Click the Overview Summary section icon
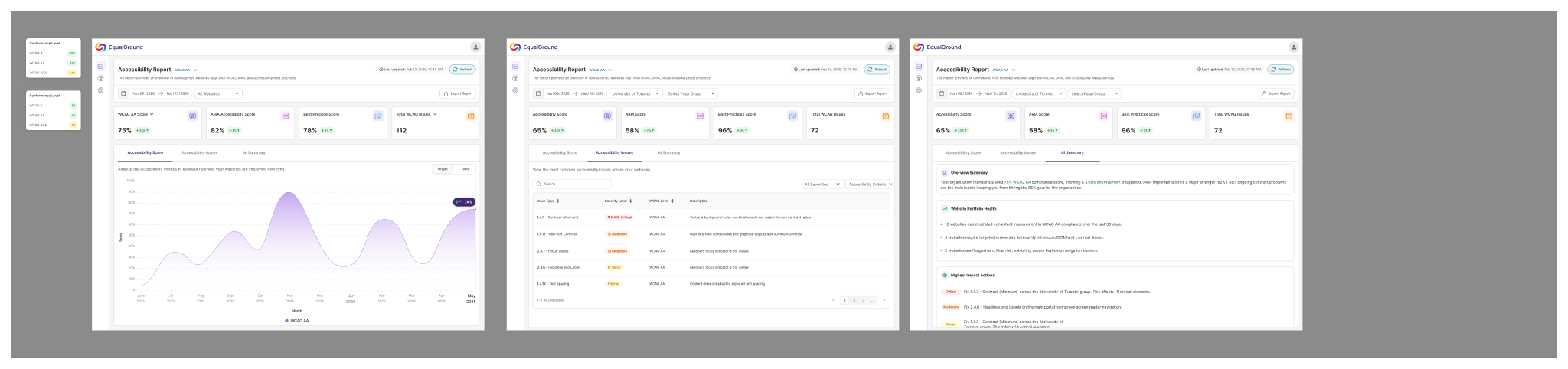Image resolution: width=1568 pixels, height=369 pixels. point(945,173)
